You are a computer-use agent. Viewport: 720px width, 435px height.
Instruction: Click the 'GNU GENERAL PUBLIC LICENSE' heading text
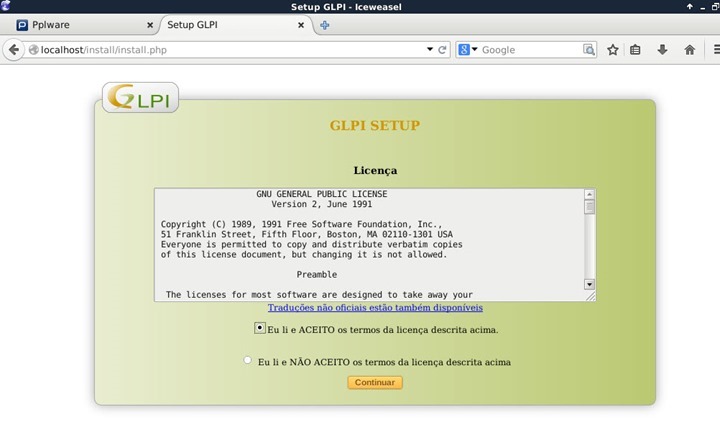pos(321,194)
